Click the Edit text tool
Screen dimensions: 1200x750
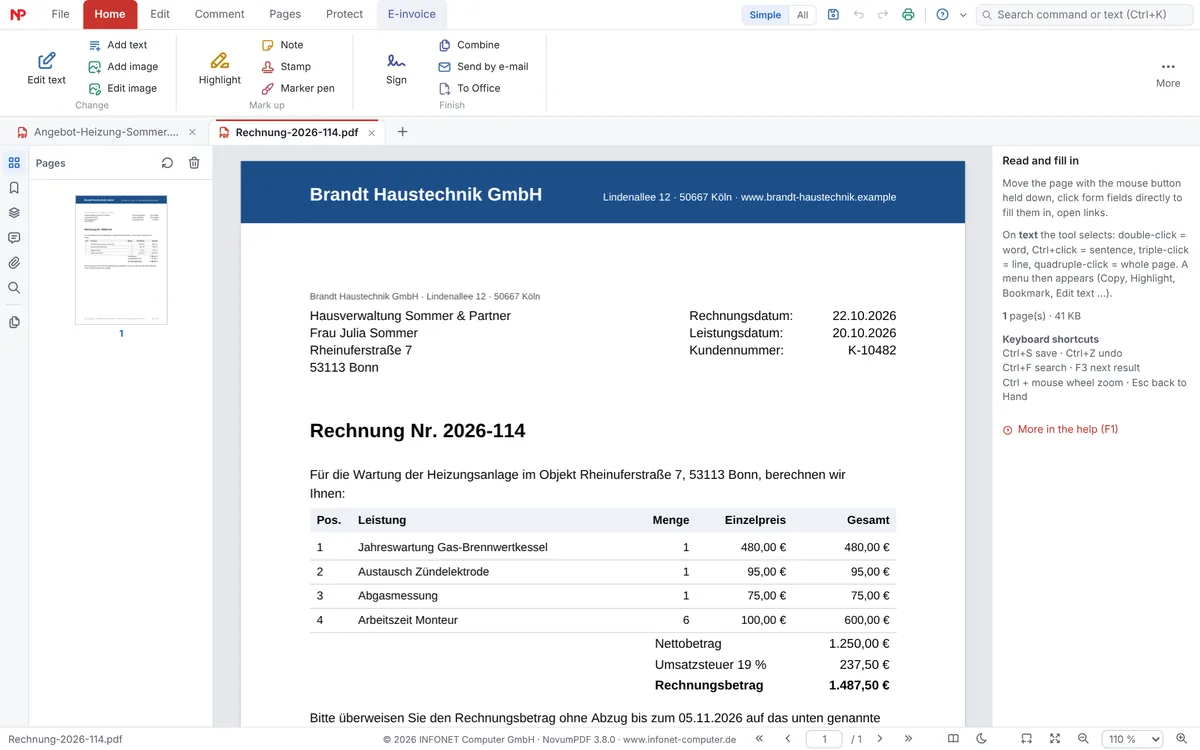coord(46,67)
